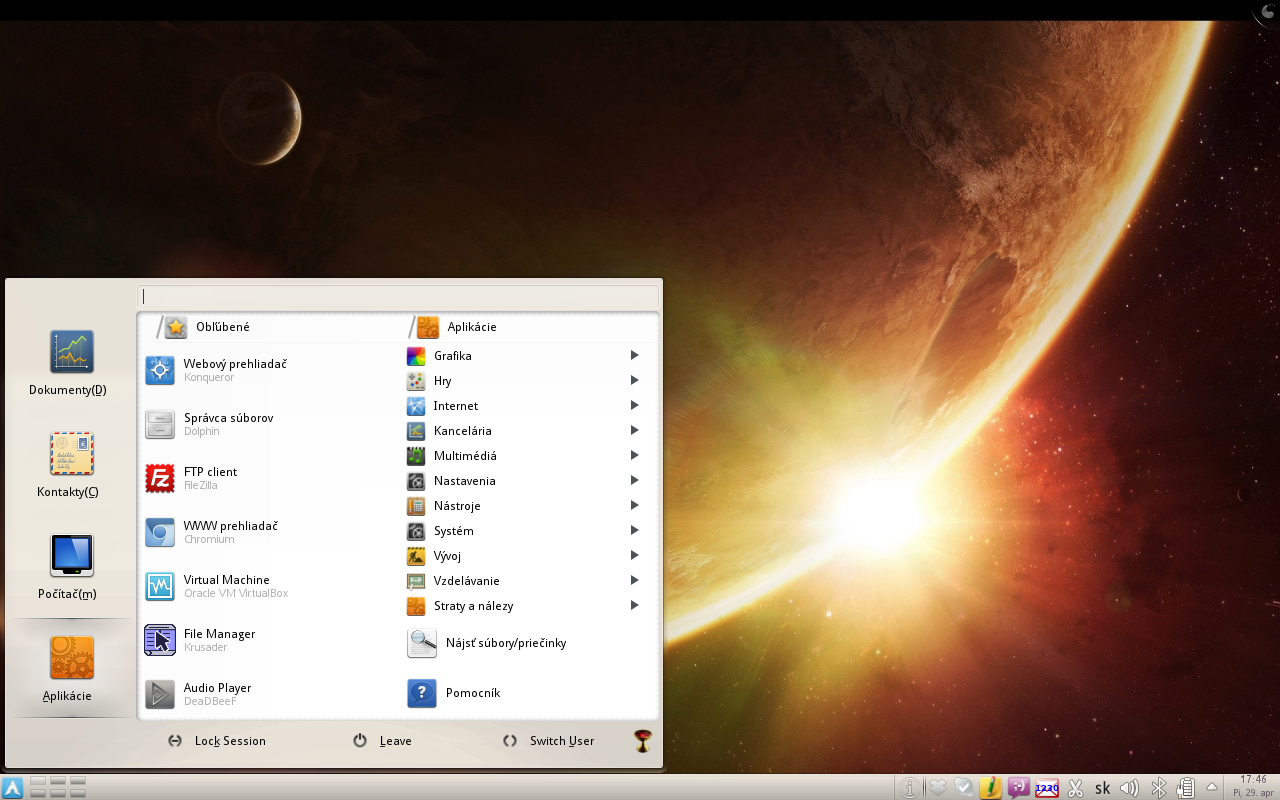Image resolution: width=1280 pixels, height=800 pixels.
Task: Expand the Grafika submenu arrow
Action: pyautogui.click(x=635, y=355)
